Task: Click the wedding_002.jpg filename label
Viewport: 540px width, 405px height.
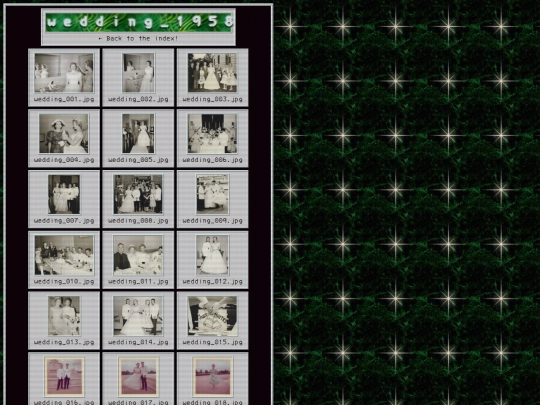Action: click(x=138, y=99)
